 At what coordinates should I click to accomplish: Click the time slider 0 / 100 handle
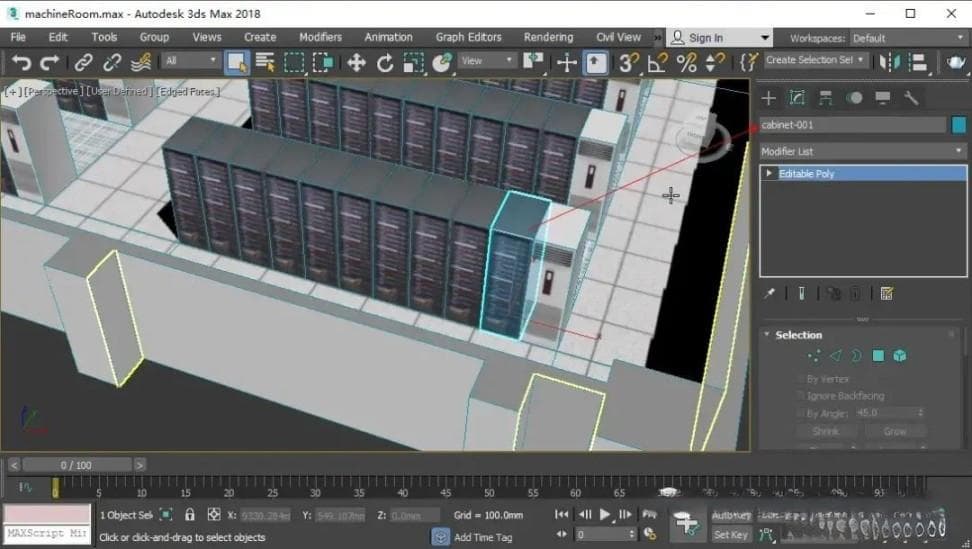coord(77,465)
